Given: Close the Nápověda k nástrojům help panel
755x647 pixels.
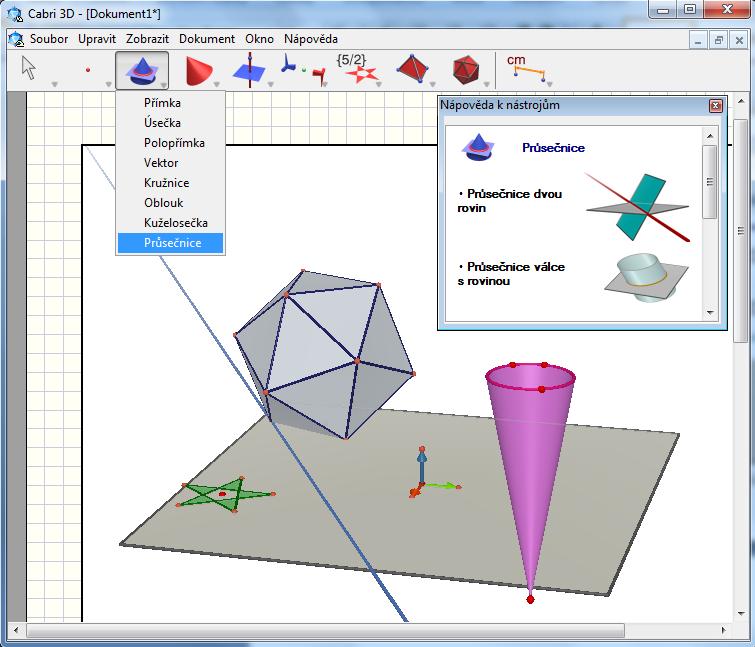Looking at the screenshot, I should coord(716,106).
